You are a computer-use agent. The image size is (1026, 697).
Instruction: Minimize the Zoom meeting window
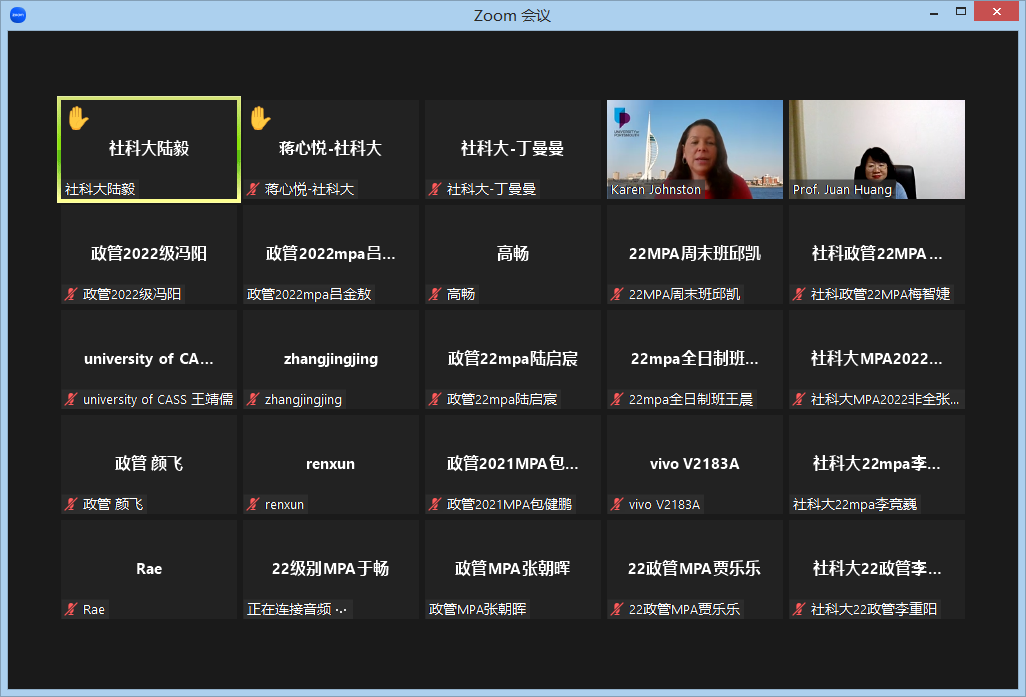934,12
